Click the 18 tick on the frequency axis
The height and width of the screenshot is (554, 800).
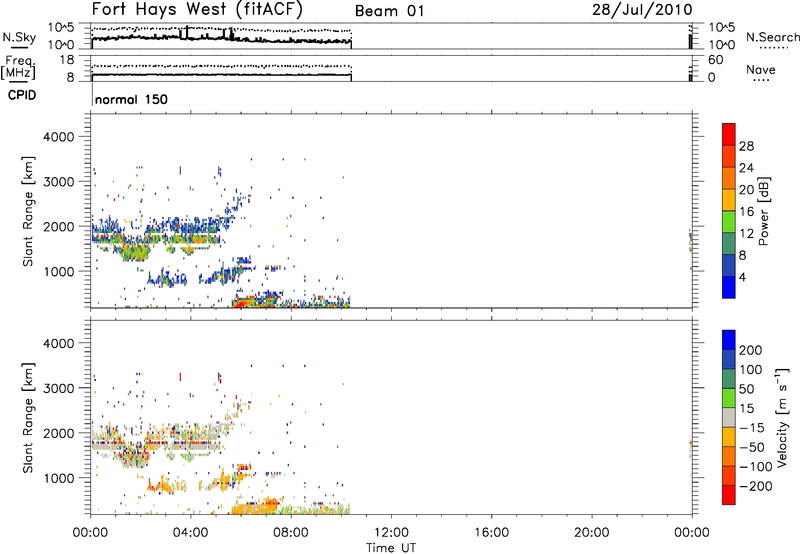click(67, 60)
